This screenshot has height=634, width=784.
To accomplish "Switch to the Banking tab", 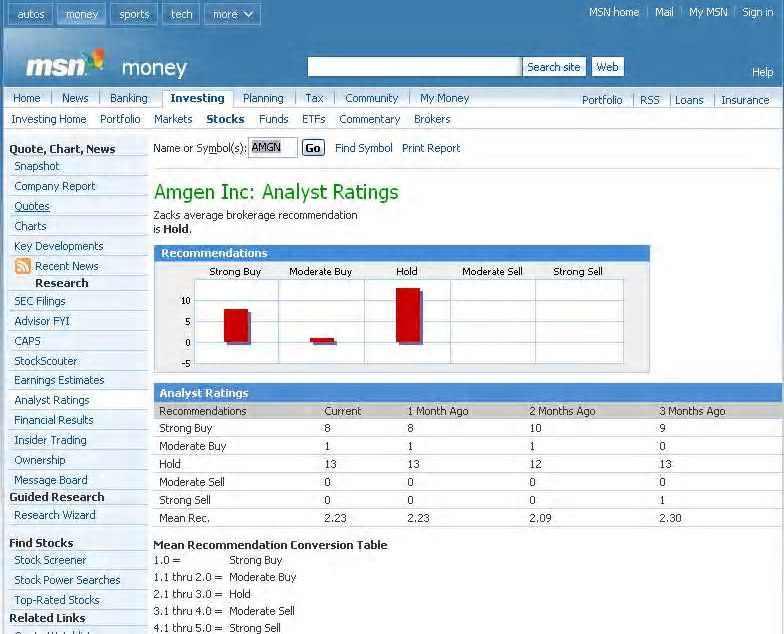I will pos(128,98).
